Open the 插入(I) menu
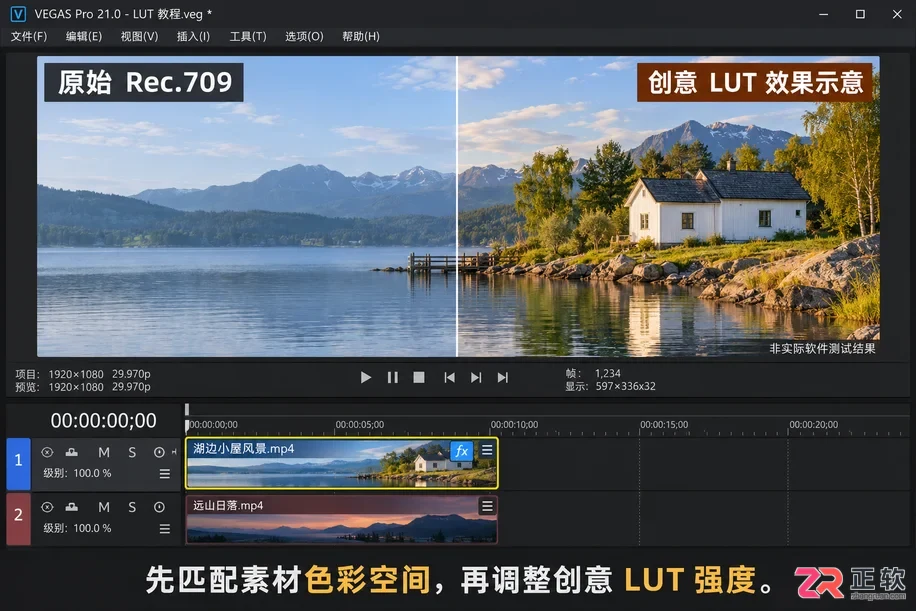This screenshot has height=611, width=916. [193, 36]
